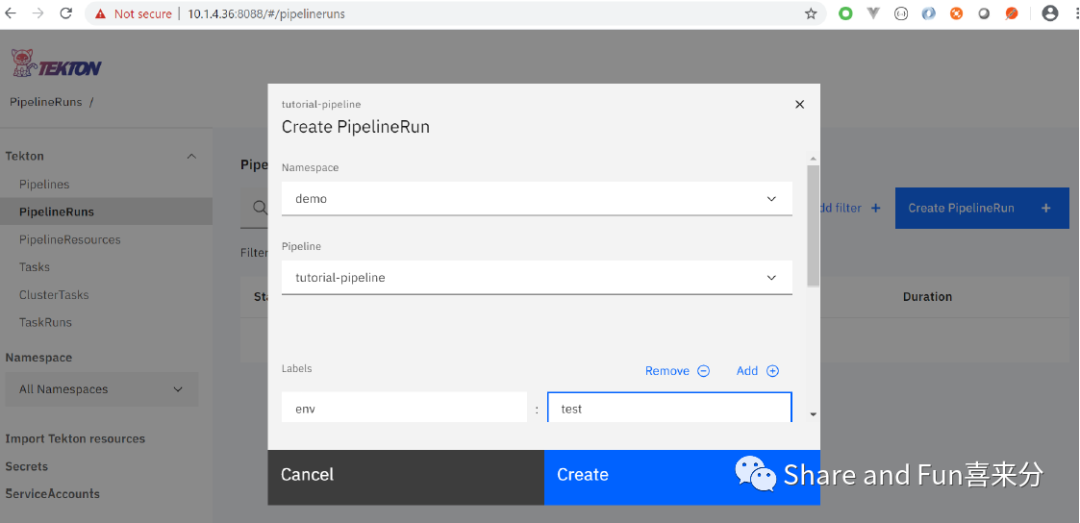
Task: Collapse the Tekton sidebar section
Action: pyautogui.click(x=191, y=156)
